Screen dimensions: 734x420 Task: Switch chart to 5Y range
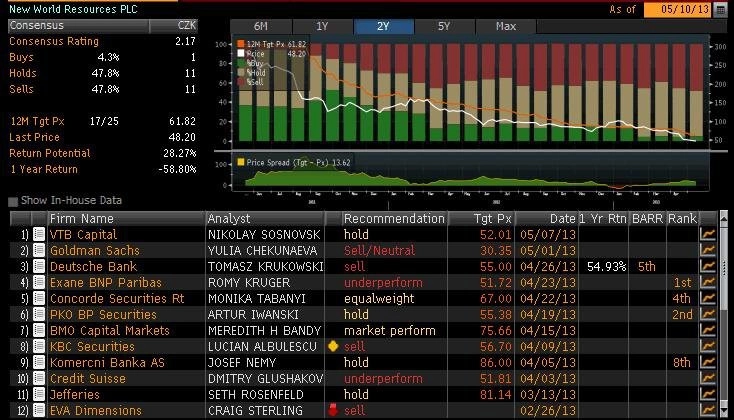pos(444,26)
